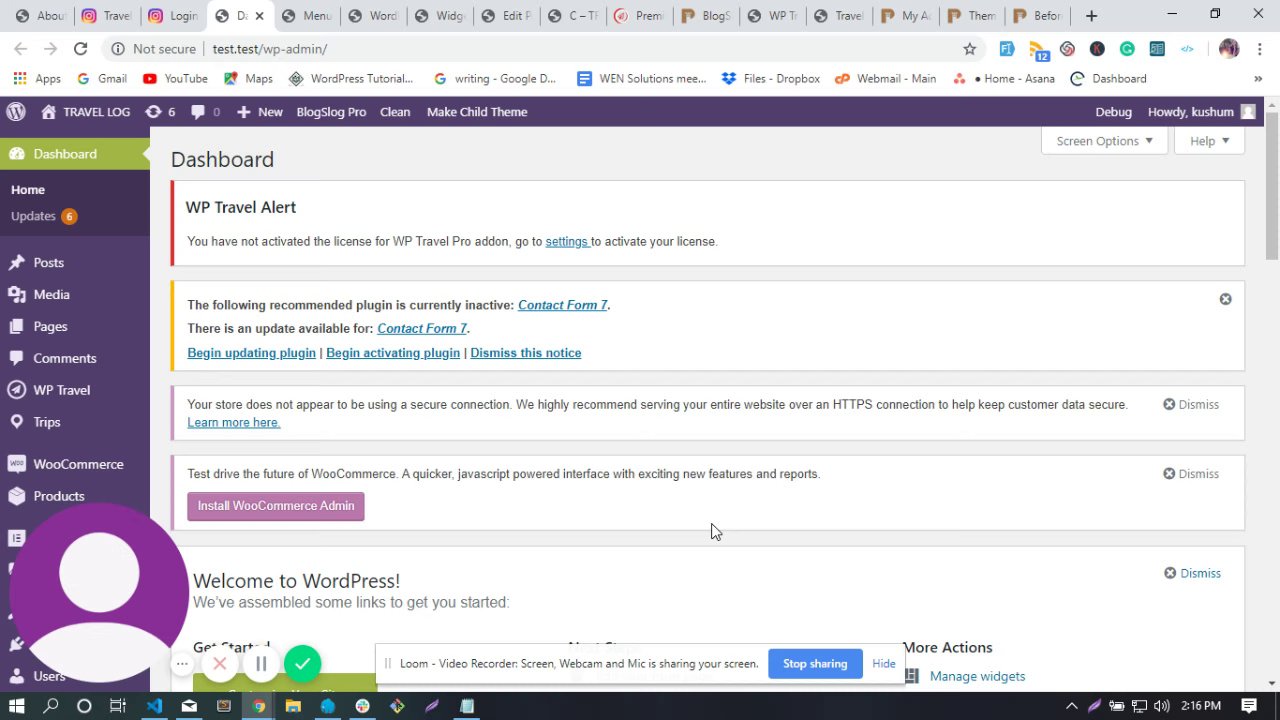Image resolution: width=1280 pixels, height=720 pixels.
Task: Open the WordPress logo menu in admin bar
Action: pos(16,112)
